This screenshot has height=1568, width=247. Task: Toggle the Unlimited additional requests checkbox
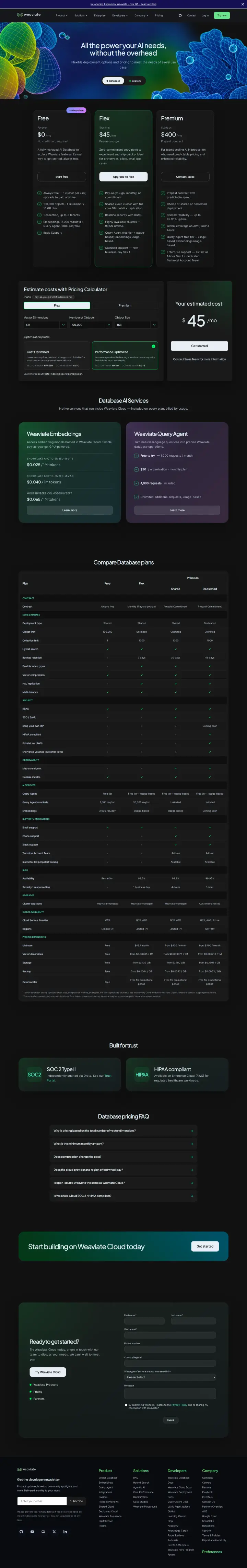tap(136, 497)
